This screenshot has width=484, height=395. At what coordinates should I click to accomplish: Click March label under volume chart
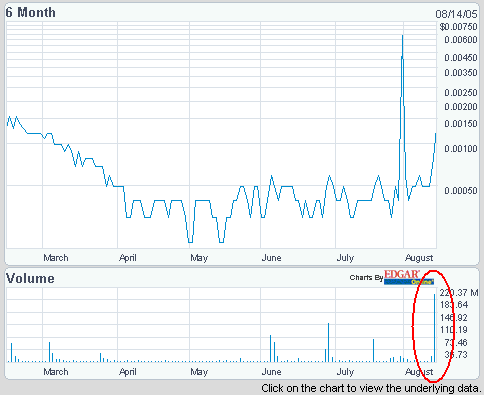click(56, 372)
